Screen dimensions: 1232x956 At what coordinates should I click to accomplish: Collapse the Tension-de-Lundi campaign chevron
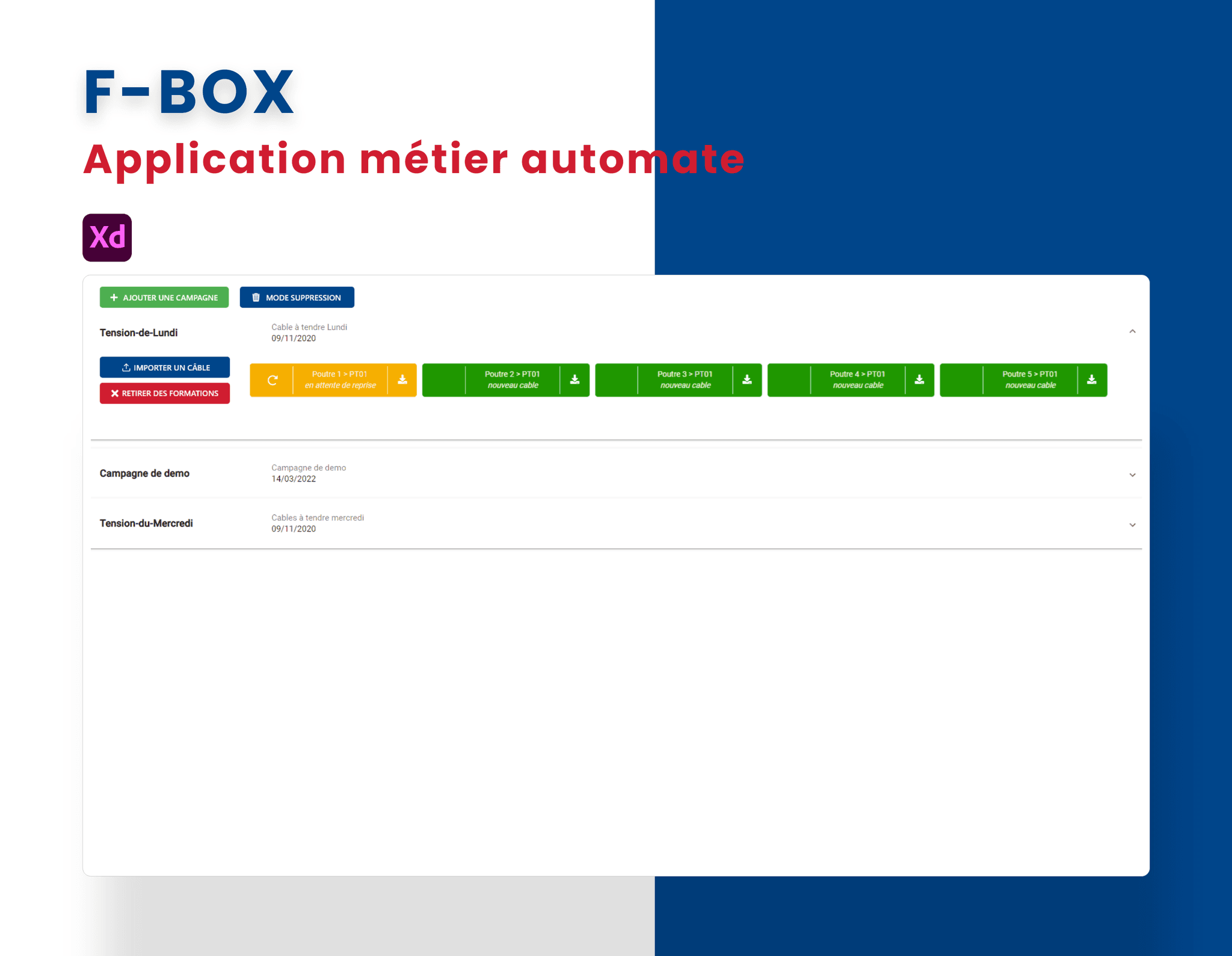(x=1132, y=331)
